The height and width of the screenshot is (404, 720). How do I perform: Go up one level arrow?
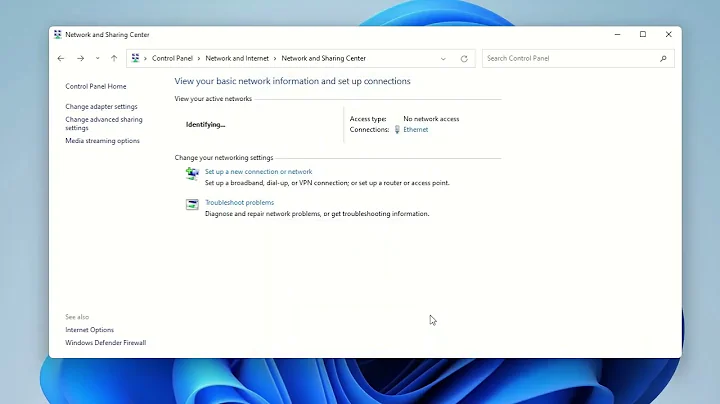click(114, 58)
